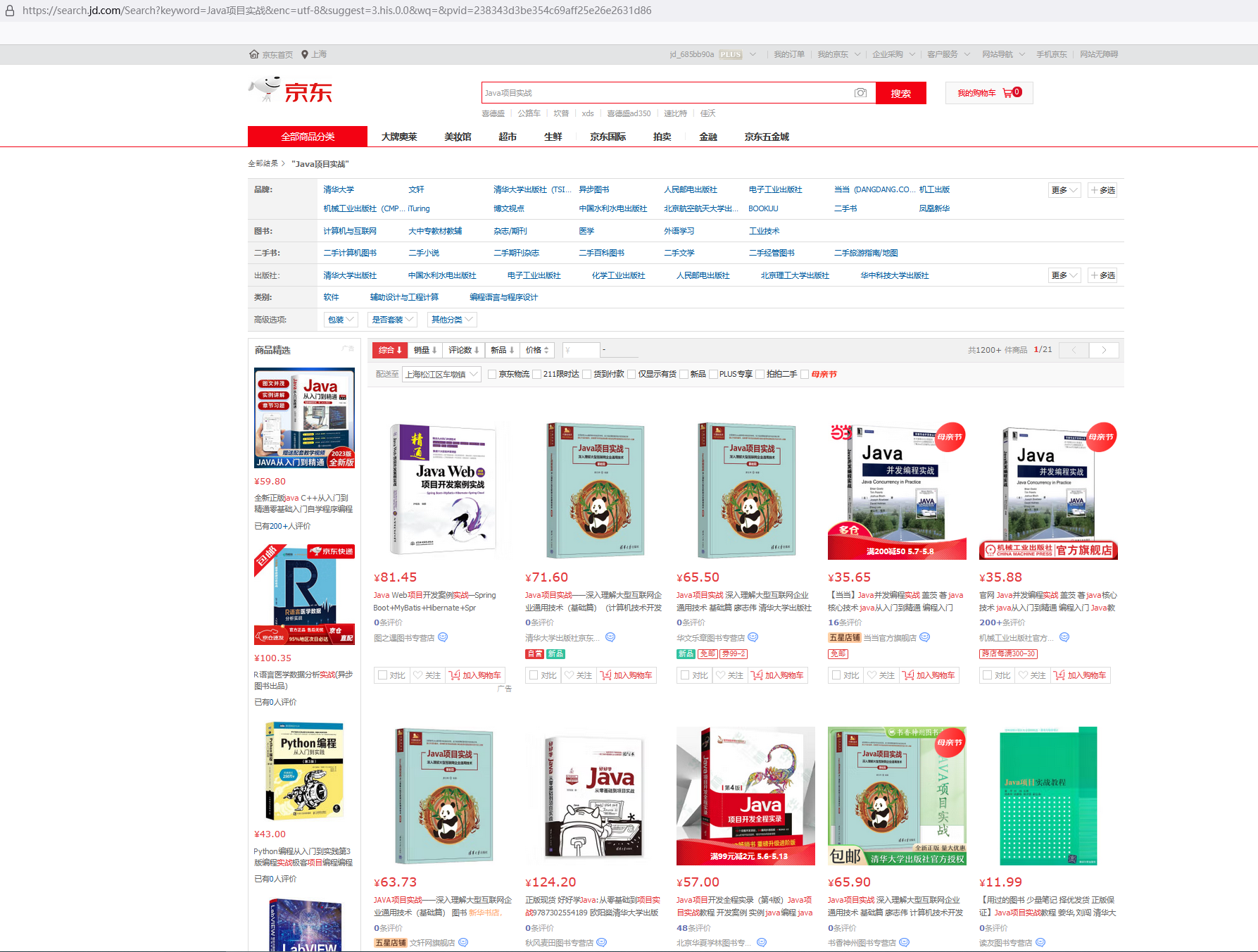This screenshot has height=952, width=1258.
Task: Expand 更多 in the 品牌 row
Action: click(1064, 190)
